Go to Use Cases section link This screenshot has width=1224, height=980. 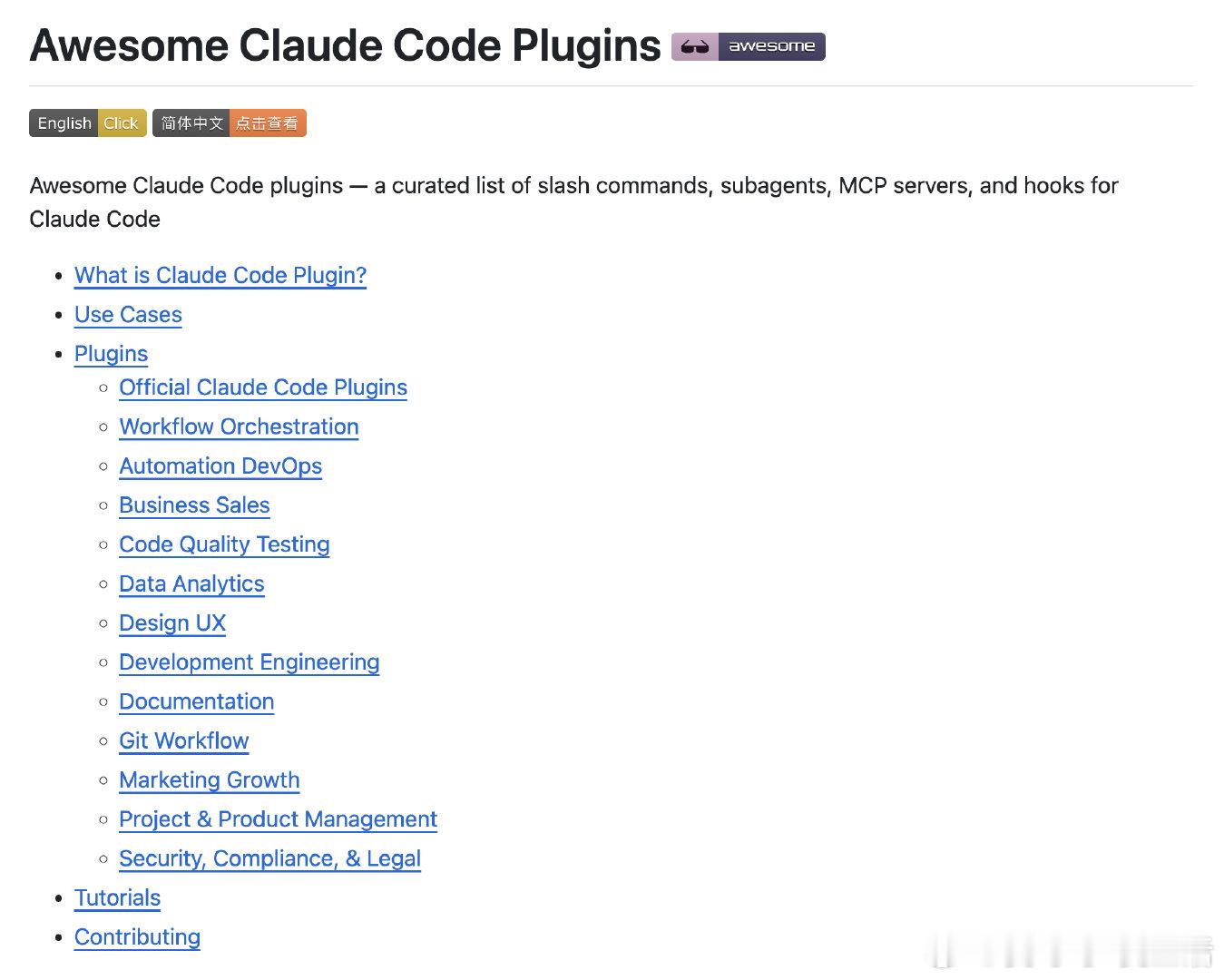pos(128,315)
